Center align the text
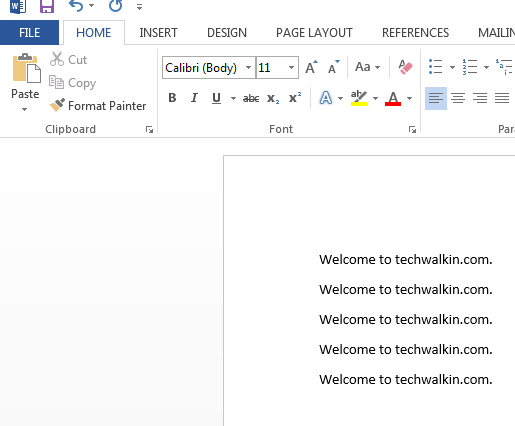 (458, 98)
